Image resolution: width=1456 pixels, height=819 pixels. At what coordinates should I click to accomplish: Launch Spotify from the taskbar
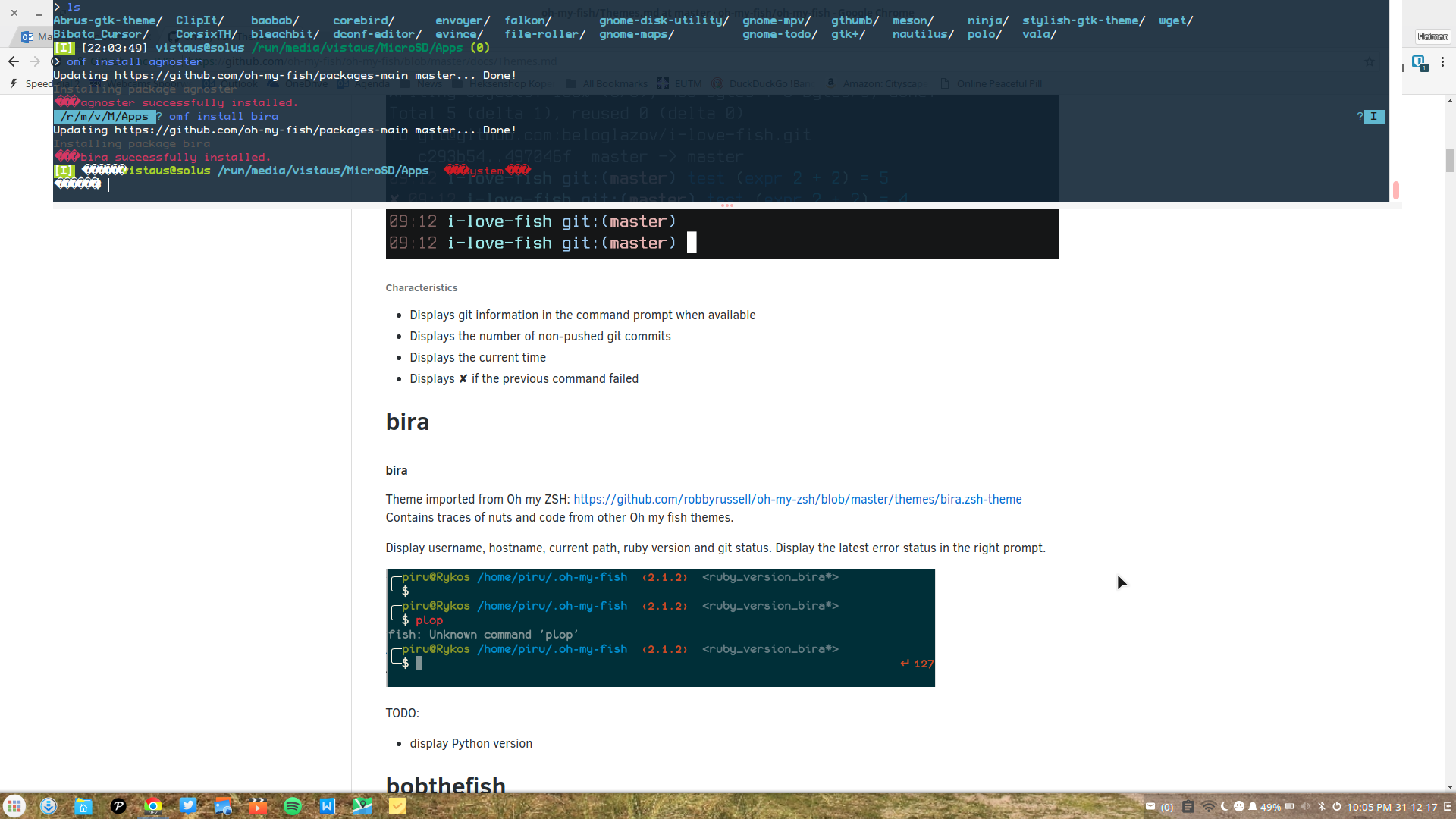coord(292,806)
